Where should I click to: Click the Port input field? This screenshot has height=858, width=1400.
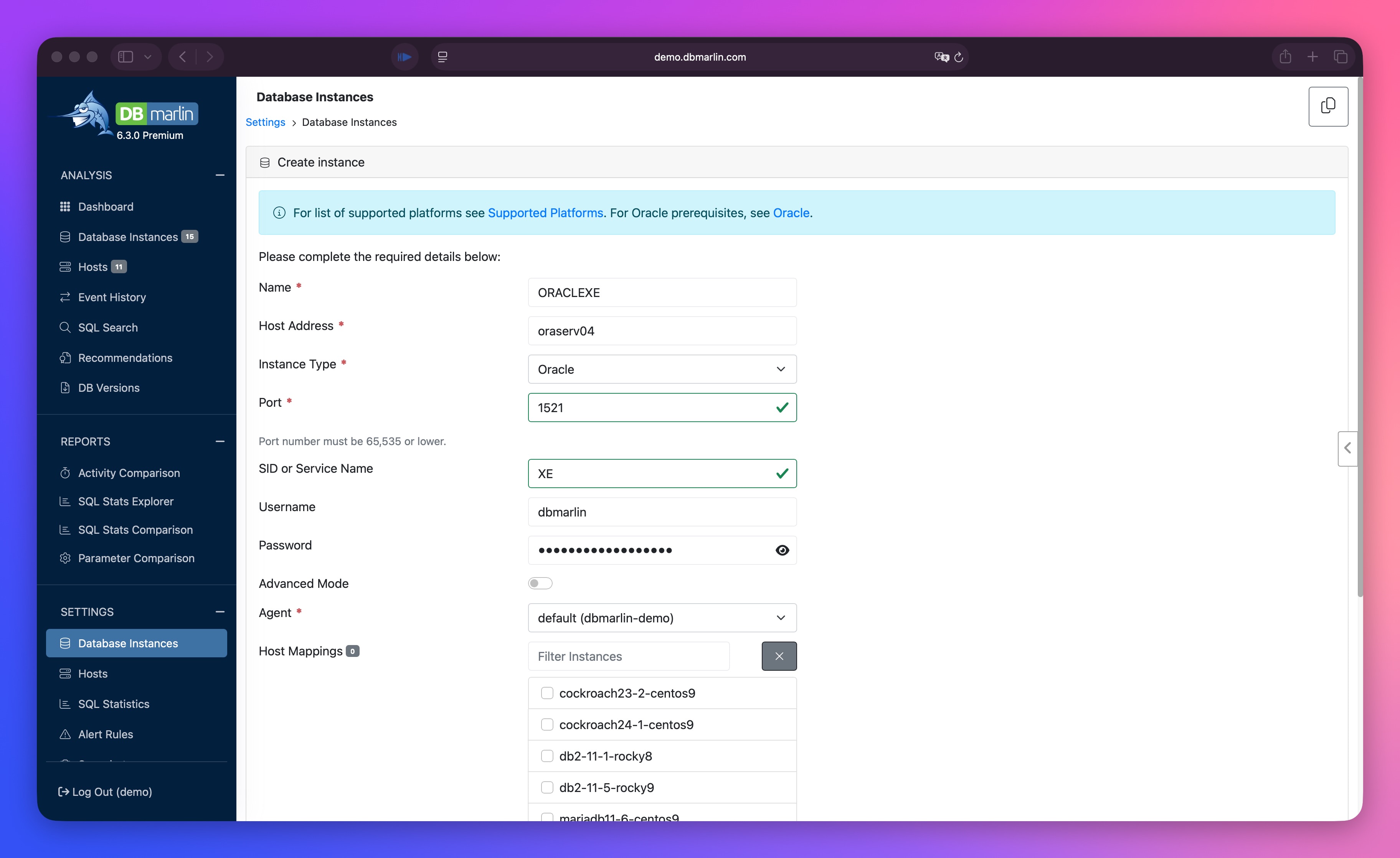pyautogui.click(x=662, y=408)
